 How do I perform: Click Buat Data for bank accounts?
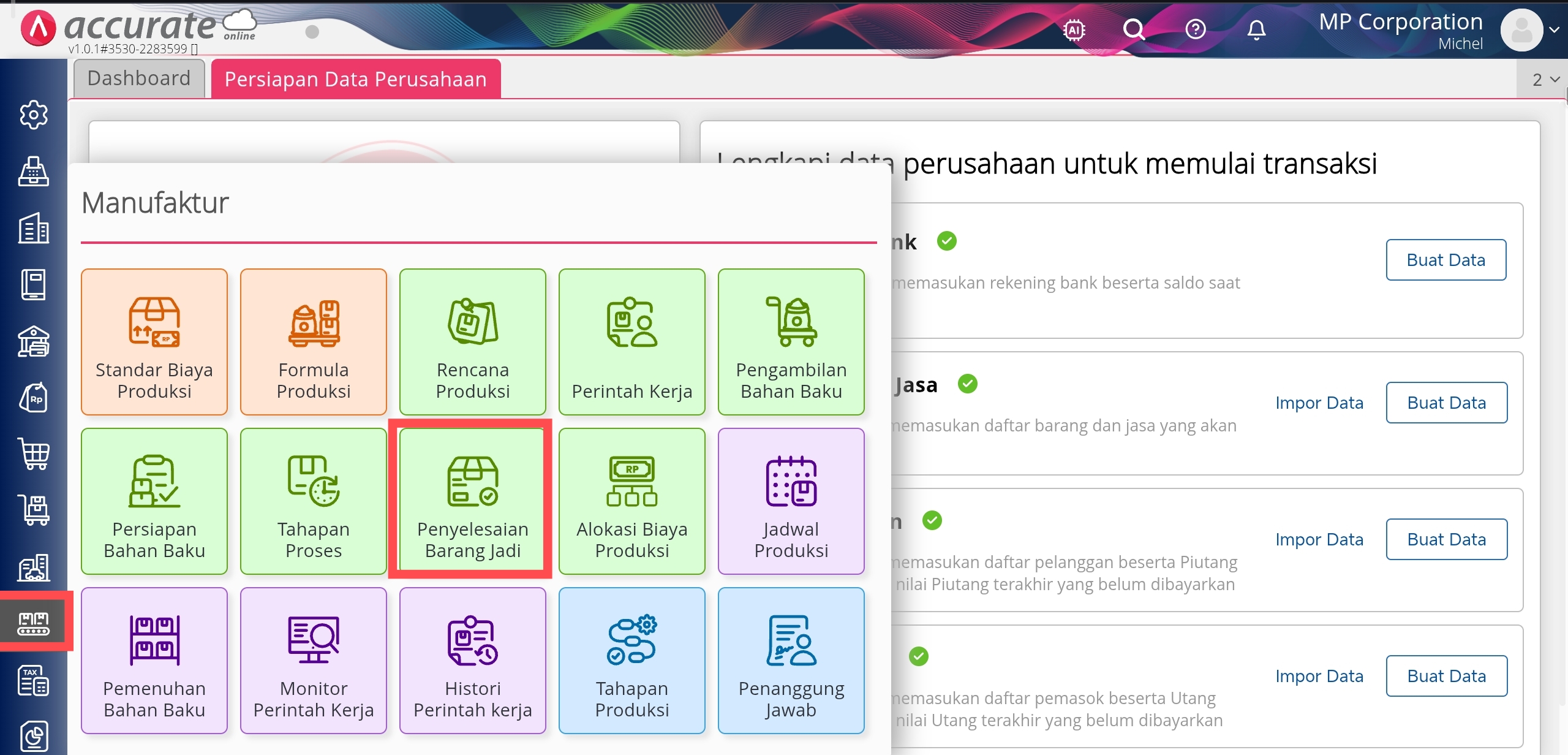coord(1445,260)
